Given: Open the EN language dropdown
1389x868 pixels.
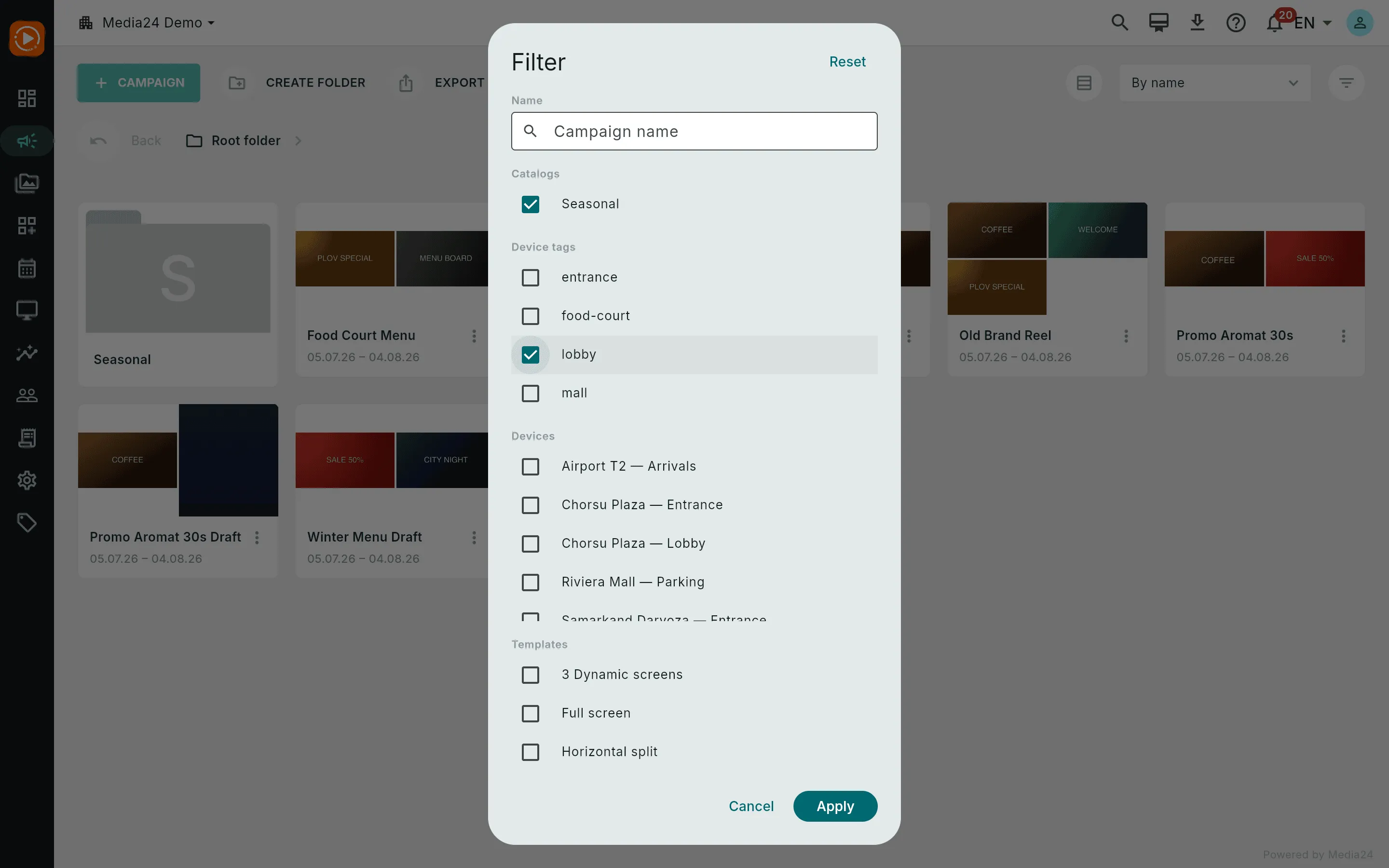Looking at the screenshot, I should (x=1313, y=23).
